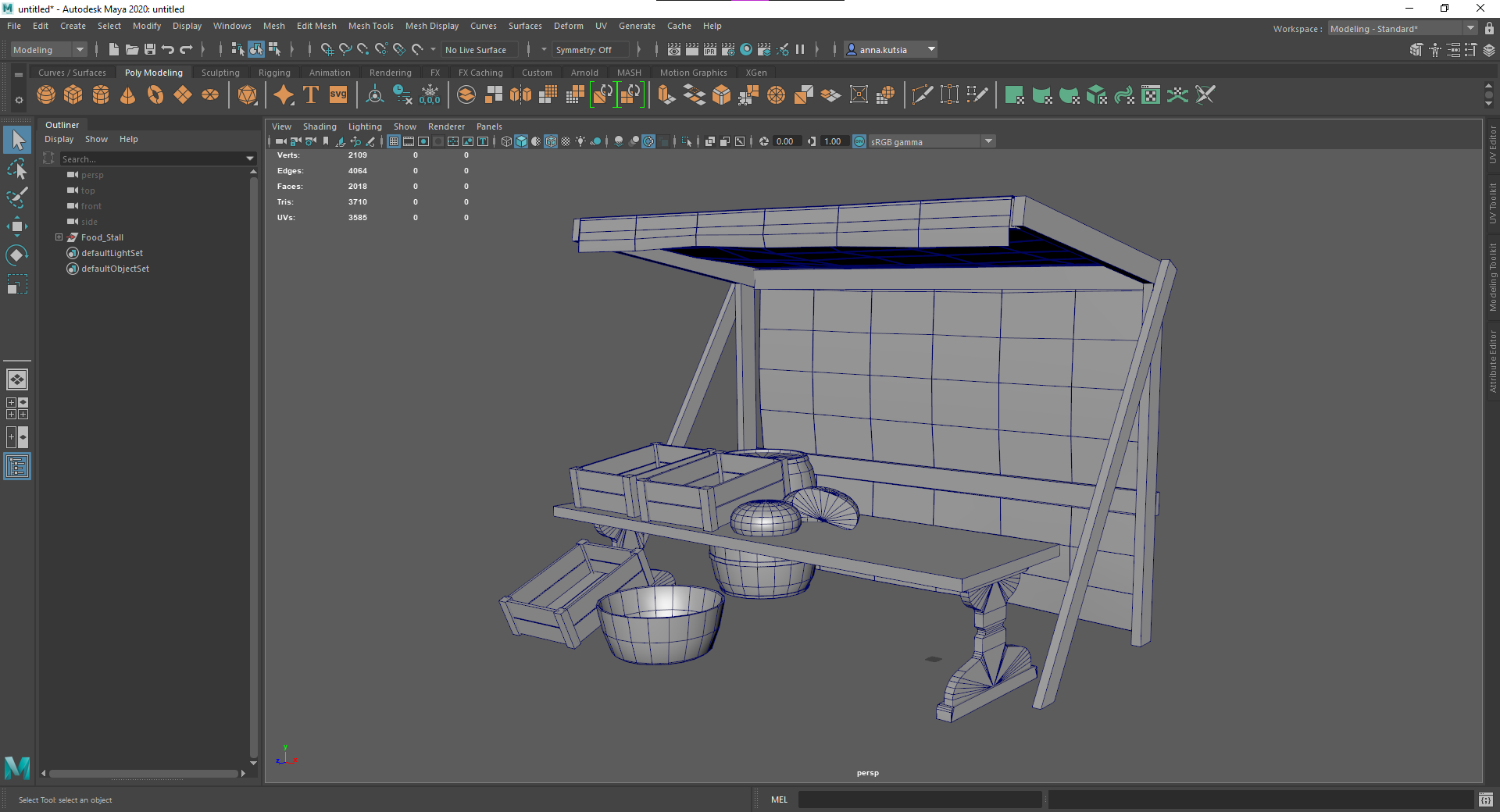Viewport: 1500px width, 812px height.
Task: Click the UV checker editor shelf icon
Action: [1151, 95]
